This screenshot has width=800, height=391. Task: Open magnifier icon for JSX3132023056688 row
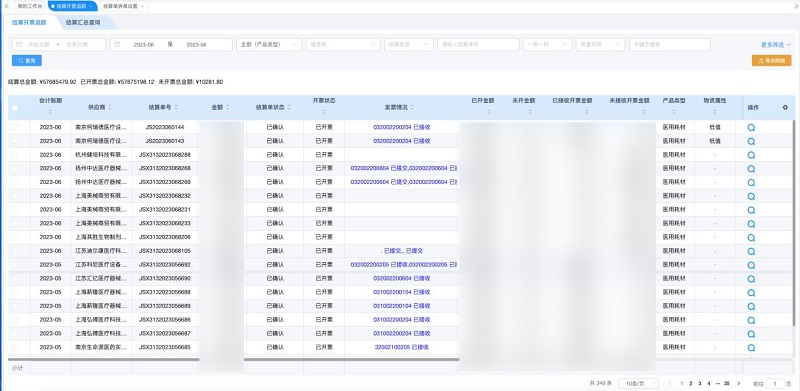point(751,293)
